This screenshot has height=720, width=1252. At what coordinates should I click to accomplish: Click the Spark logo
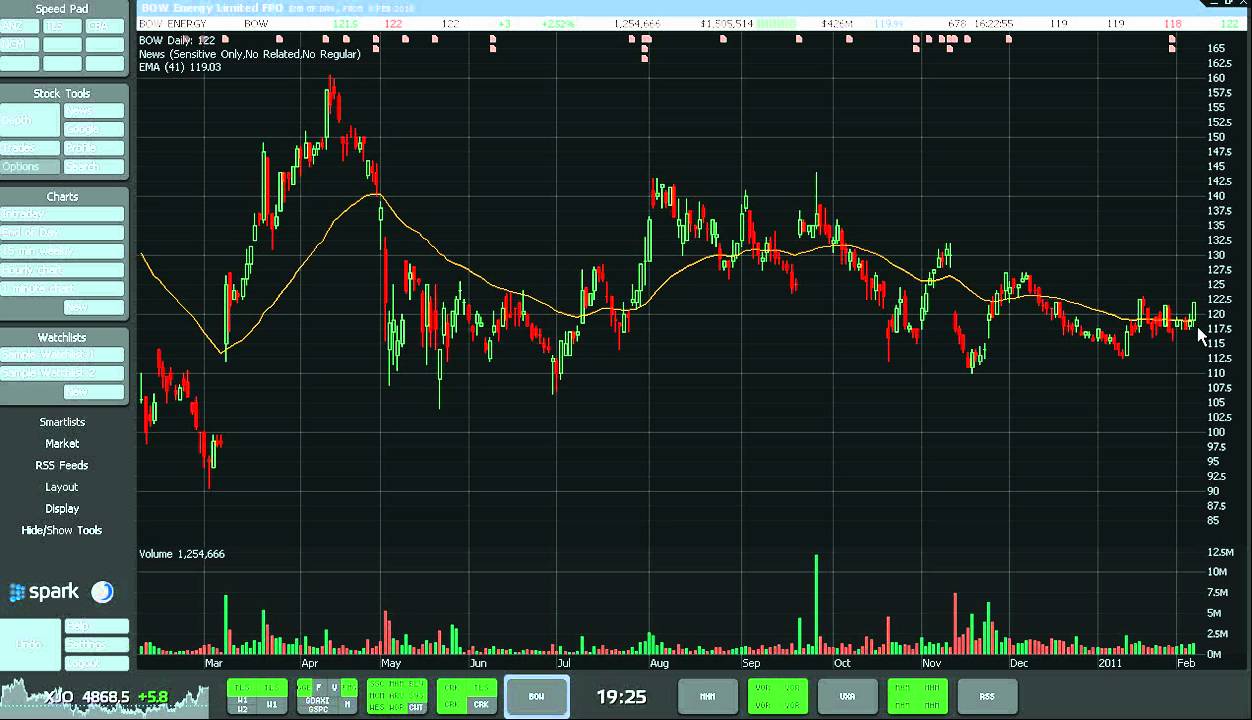click(x=44, y=592)
